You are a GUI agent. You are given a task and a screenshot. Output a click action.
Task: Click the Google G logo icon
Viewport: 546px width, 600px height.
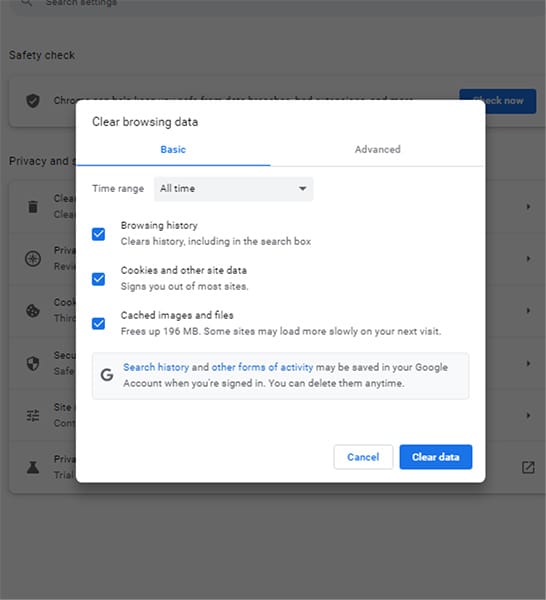pyautogui.click(x=107, y=375)
